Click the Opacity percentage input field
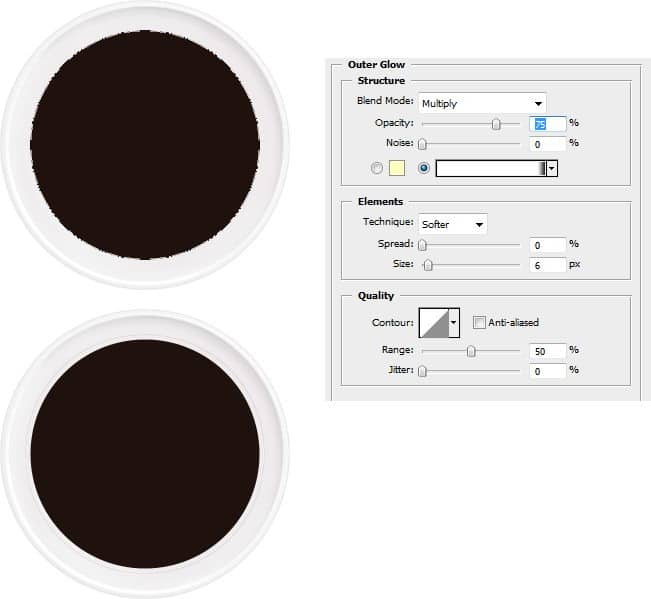This screenshot has width=651, height=599. (547, 124)
